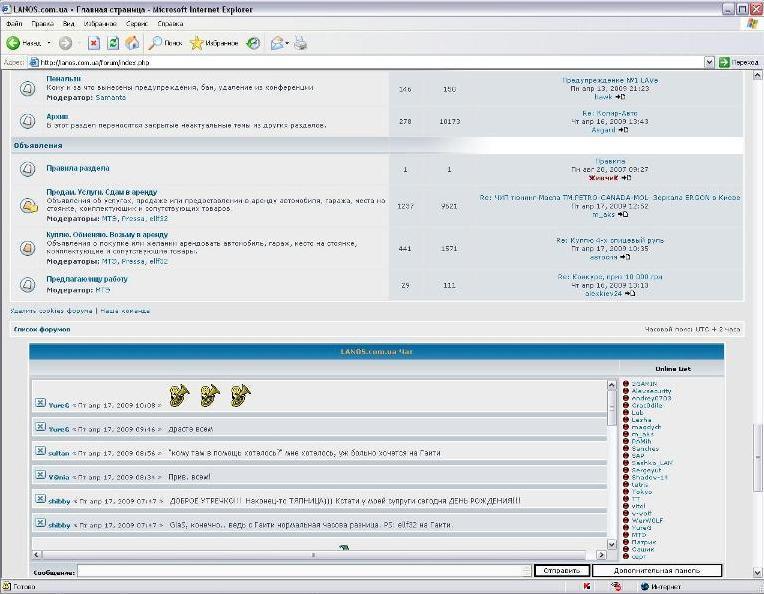The height and width of the screenshot is (594, 764).
Task: Delete shibby's 'ДОБРОЕ УТРЕЧКО' message X icon
Action: pos(40,498)
